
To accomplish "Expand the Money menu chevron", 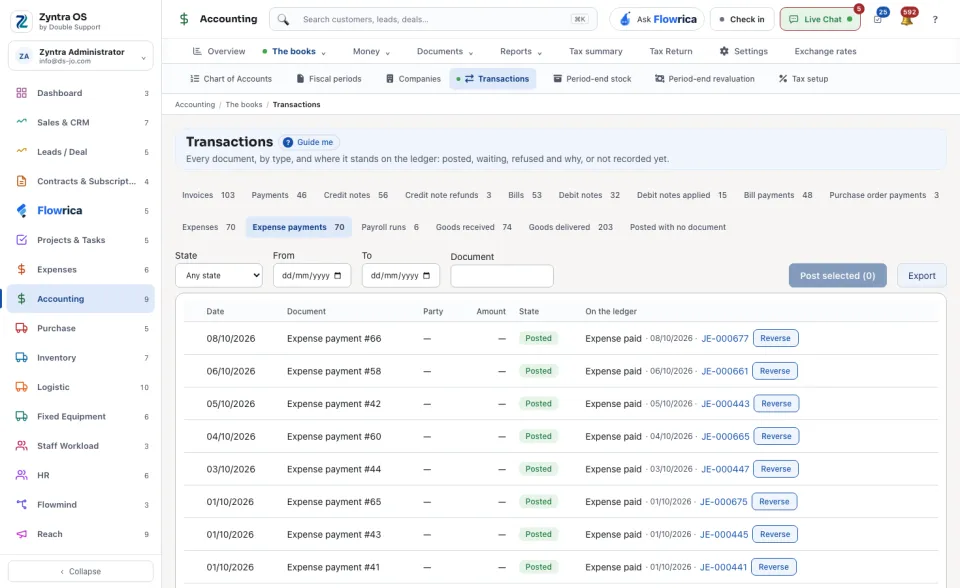I will coord(388,53).
